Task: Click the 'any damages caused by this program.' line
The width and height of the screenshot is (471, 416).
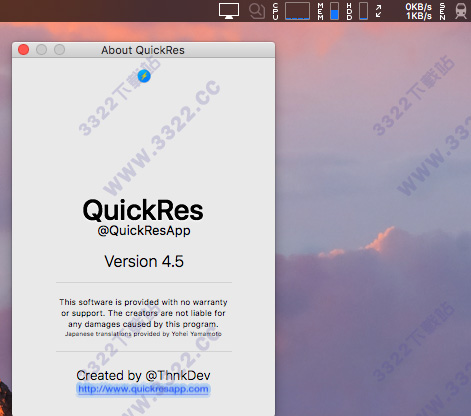Action: [x=143, y=324]
